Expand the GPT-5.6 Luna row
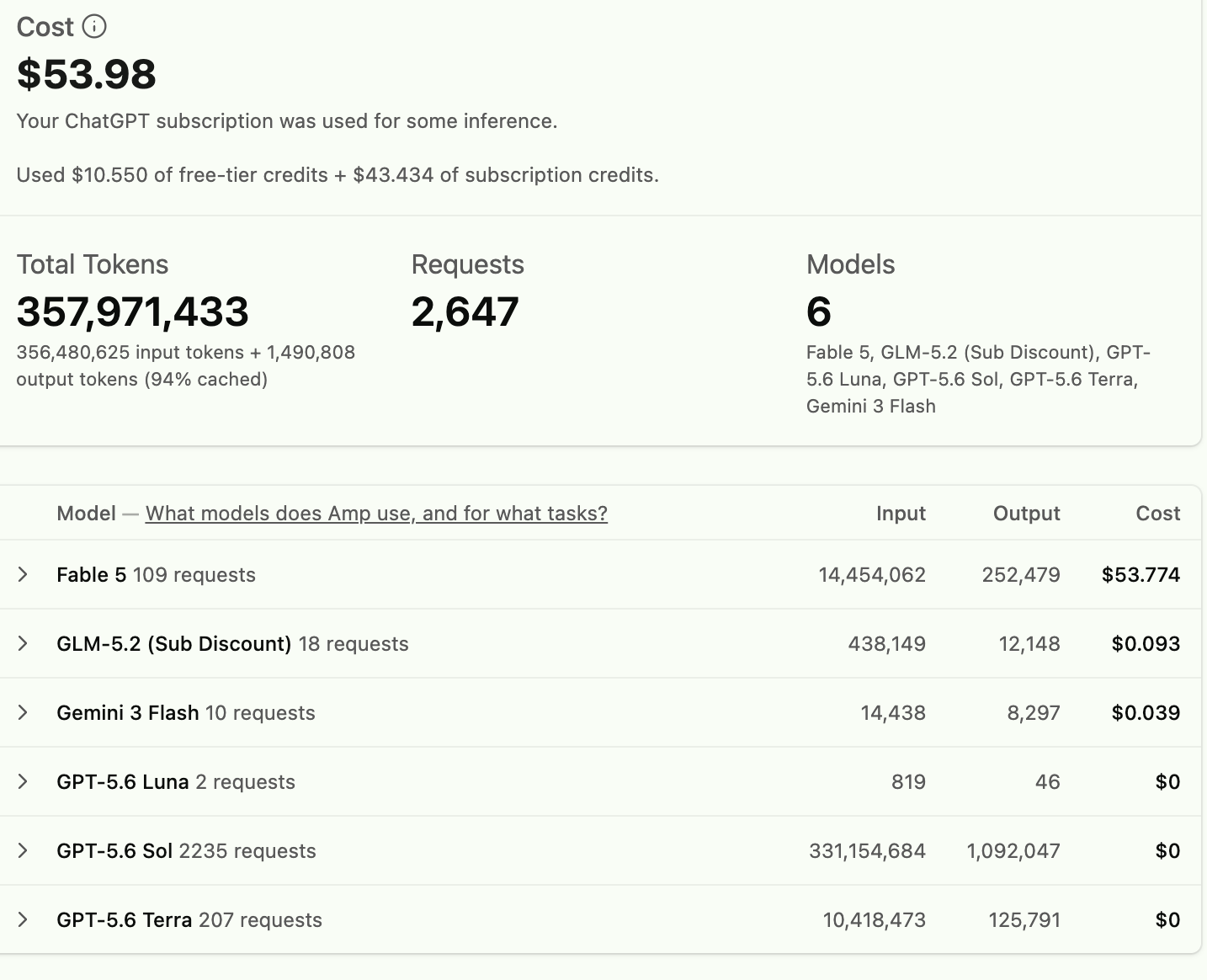 (23, 781)
